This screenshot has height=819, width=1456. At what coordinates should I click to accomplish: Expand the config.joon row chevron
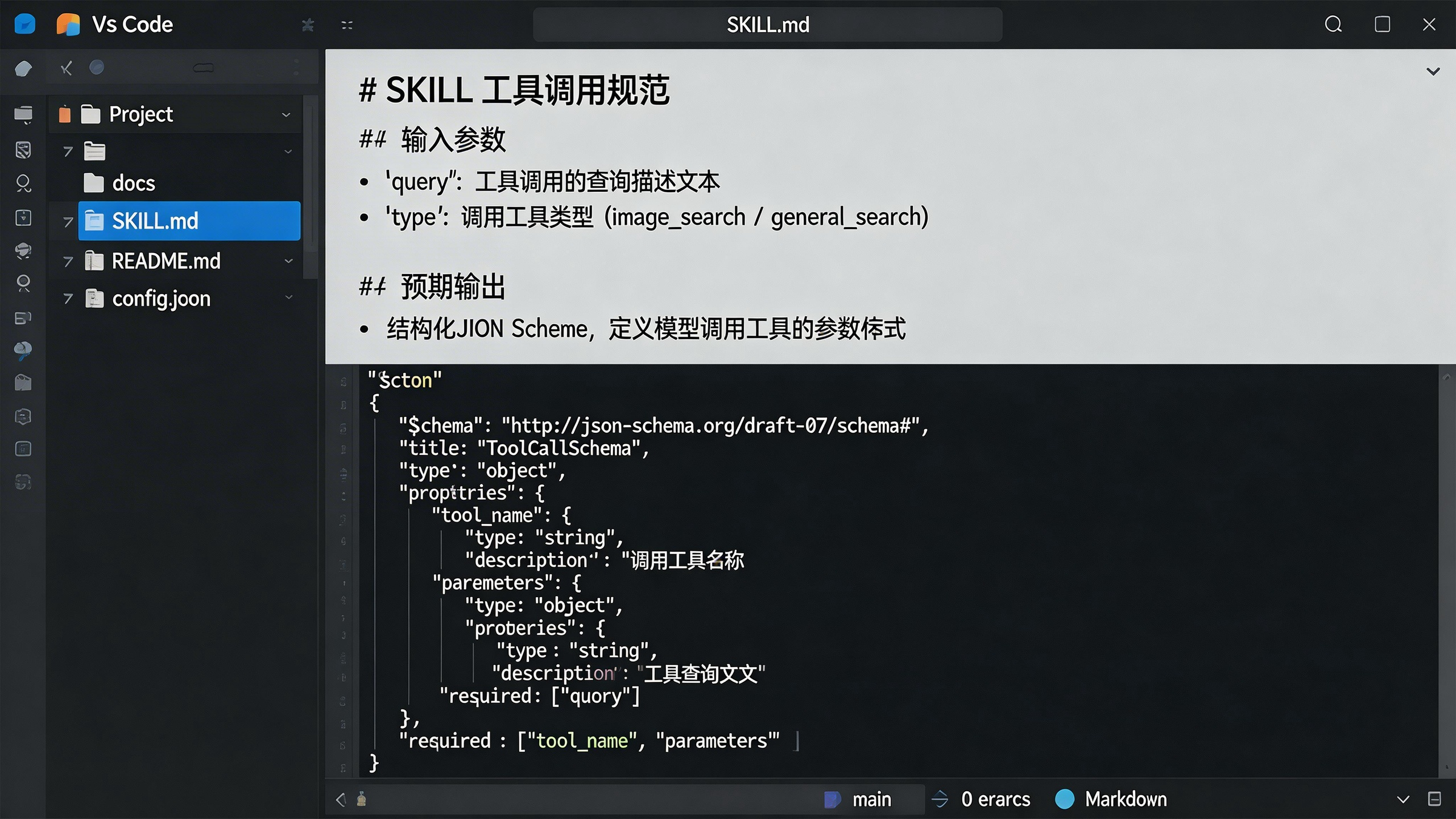pyautogui.click(x=288, y=297)
